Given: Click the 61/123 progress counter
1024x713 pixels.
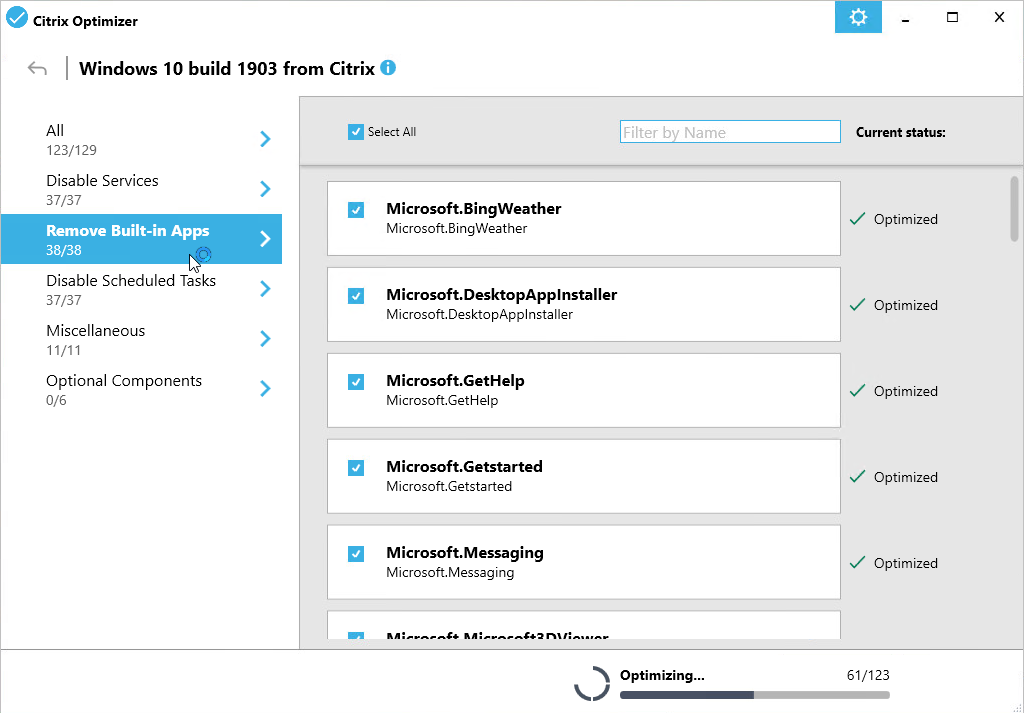Looking at the screenshot, I should tap(868, 675).
